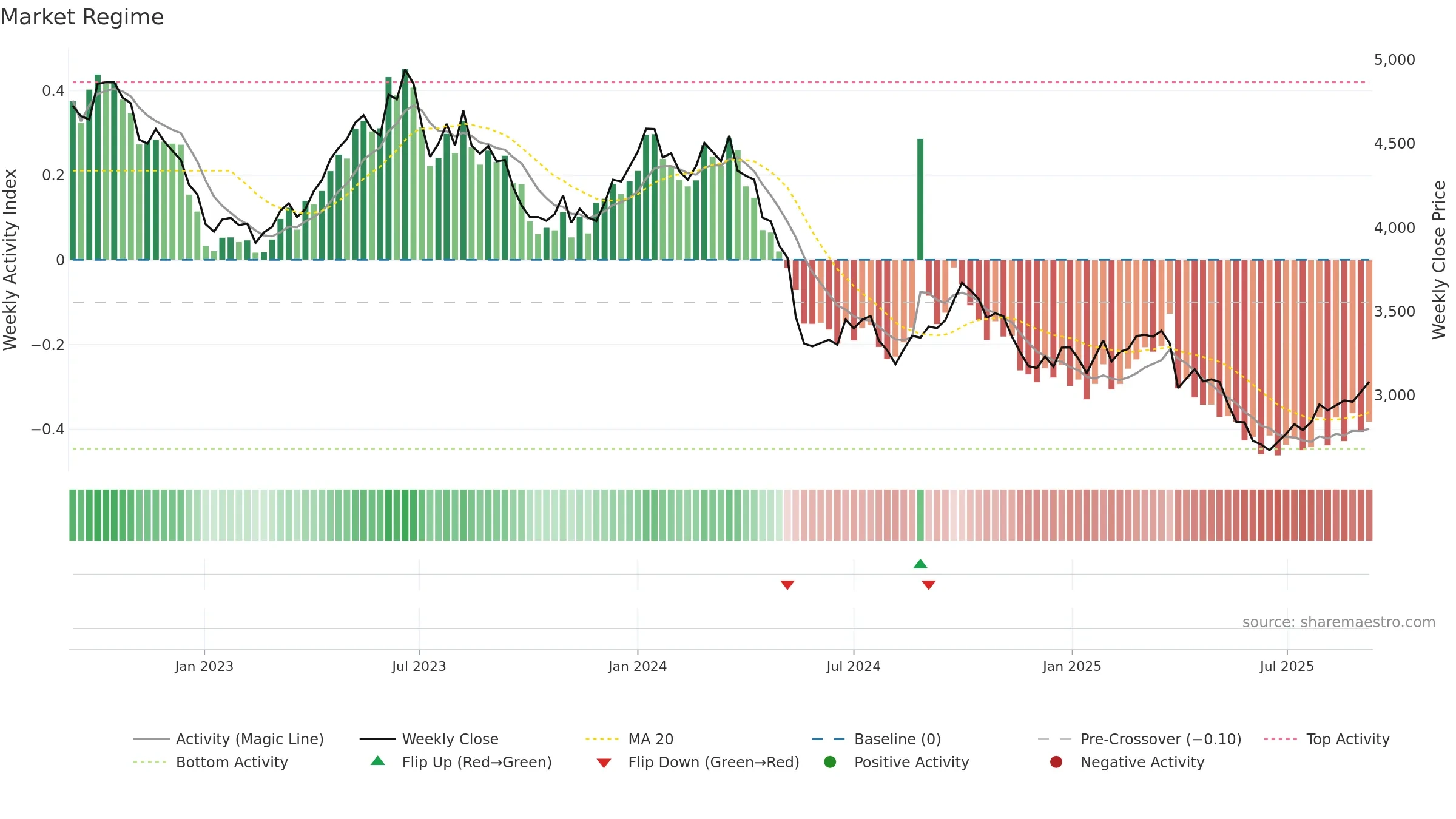Click the 5,000 price axis label
The image size is (1456, 819).
coord(1394,59)
